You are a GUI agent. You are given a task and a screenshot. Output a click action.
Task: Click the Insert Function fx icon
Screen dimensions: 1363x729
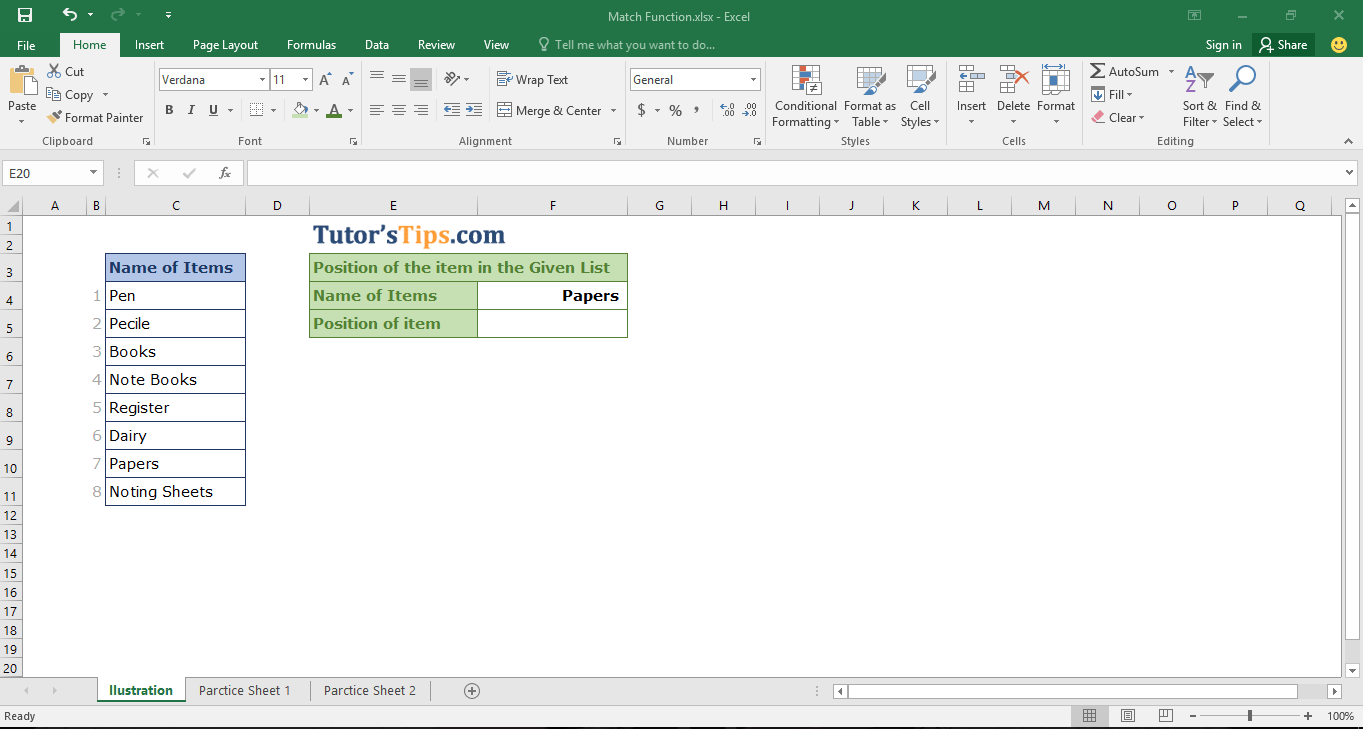pos(225,173)
